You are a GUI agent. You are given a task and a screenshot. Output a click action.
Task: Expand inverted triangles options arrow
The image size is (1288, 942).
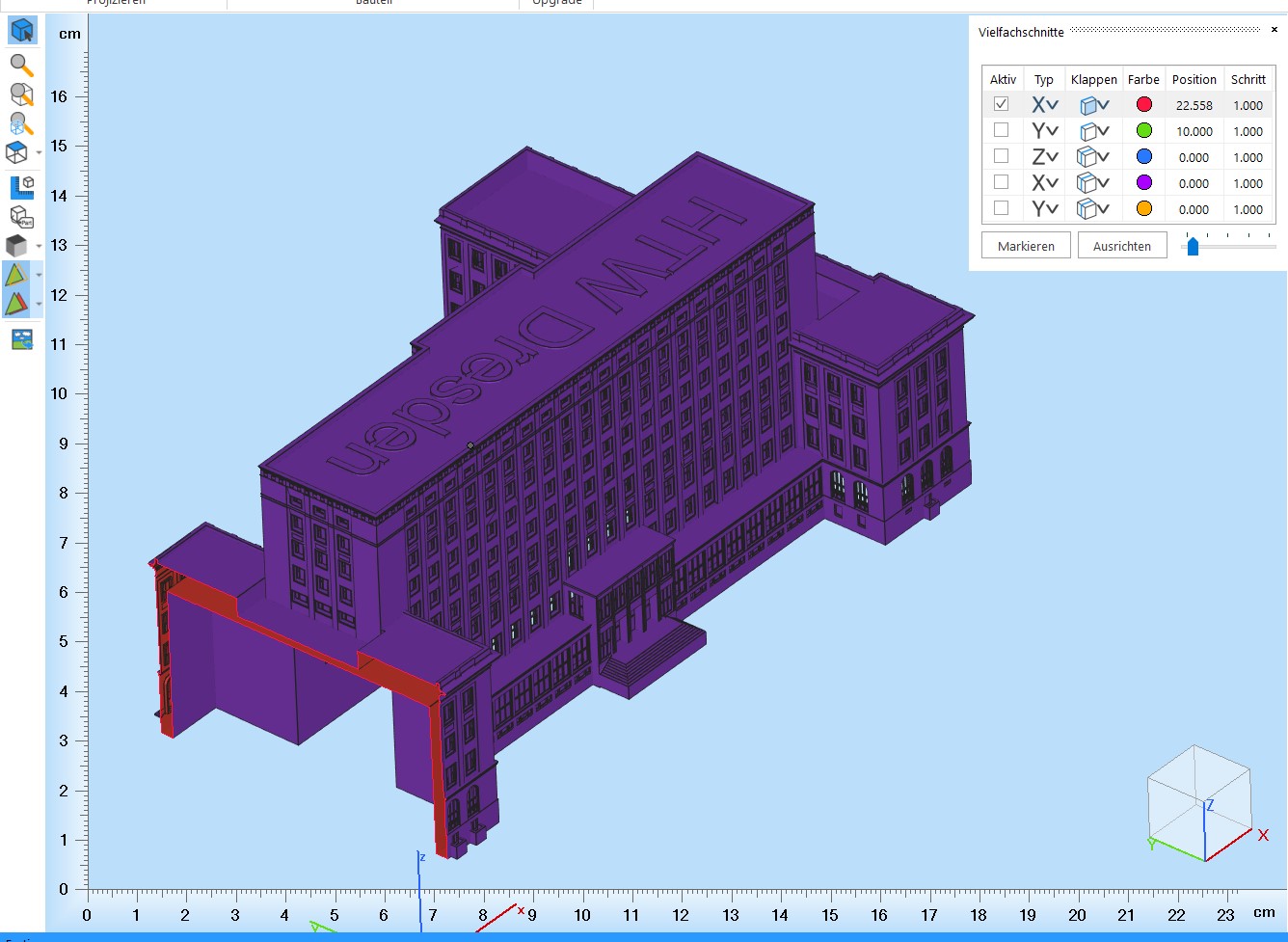39,304
